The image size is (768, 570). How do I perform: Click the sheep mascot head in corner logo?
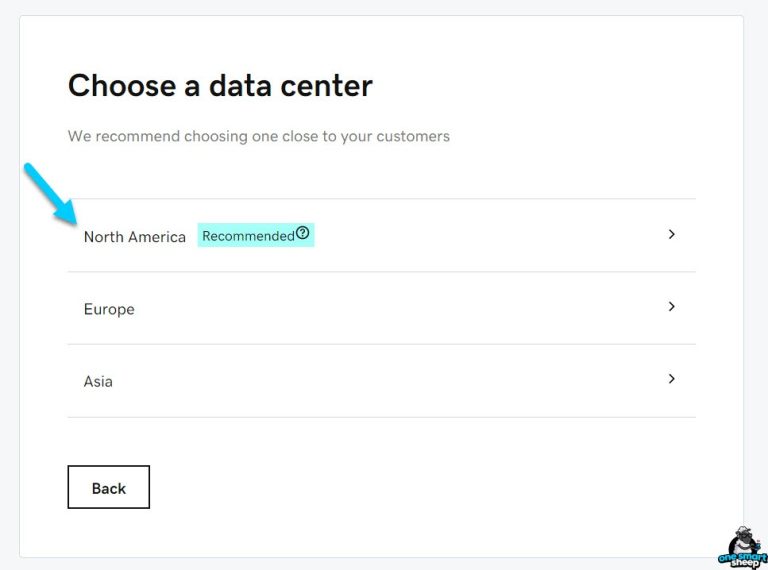tap(742, 536)
